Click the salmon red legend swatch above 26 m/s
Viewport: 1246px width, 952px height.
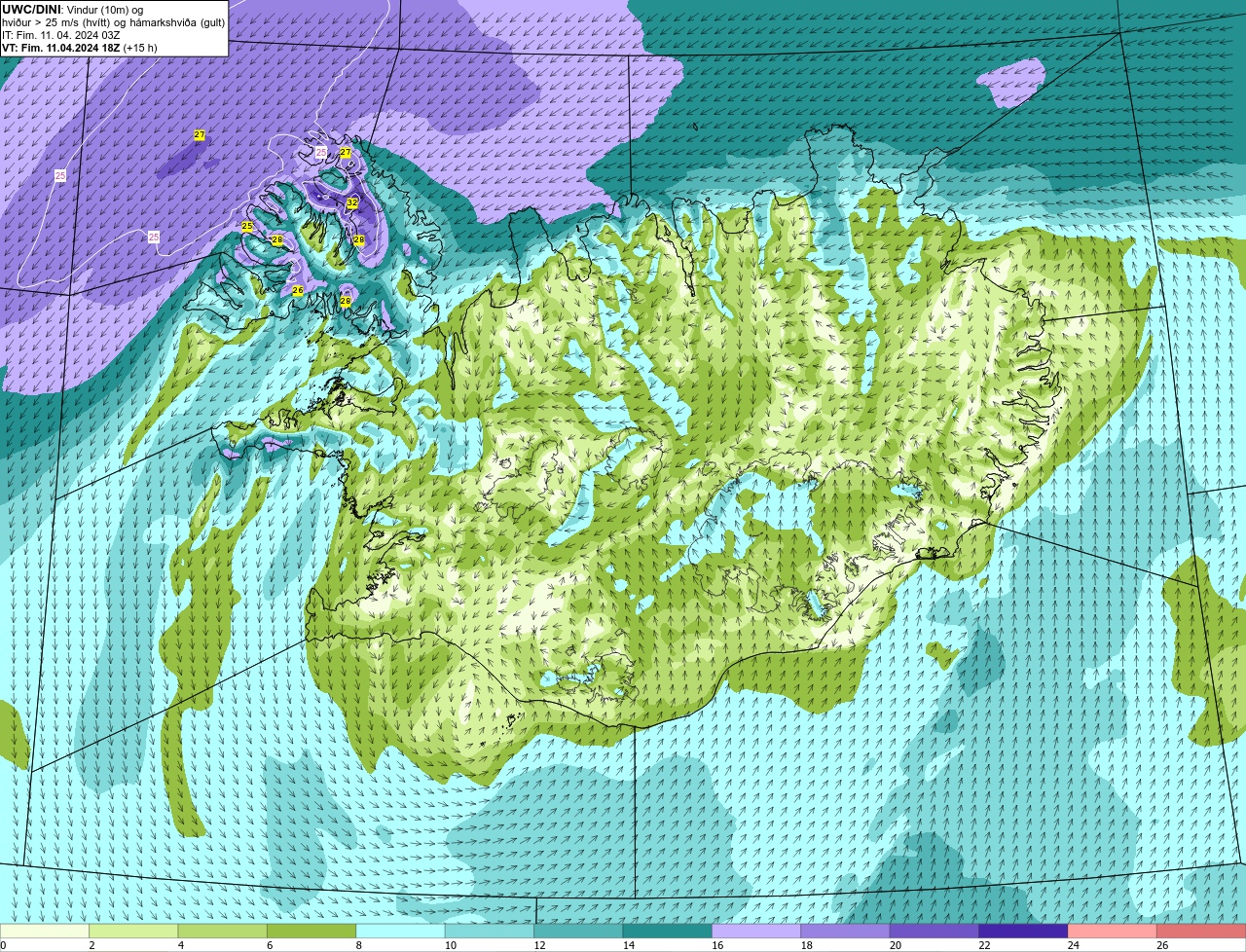tap(1201, 931)
